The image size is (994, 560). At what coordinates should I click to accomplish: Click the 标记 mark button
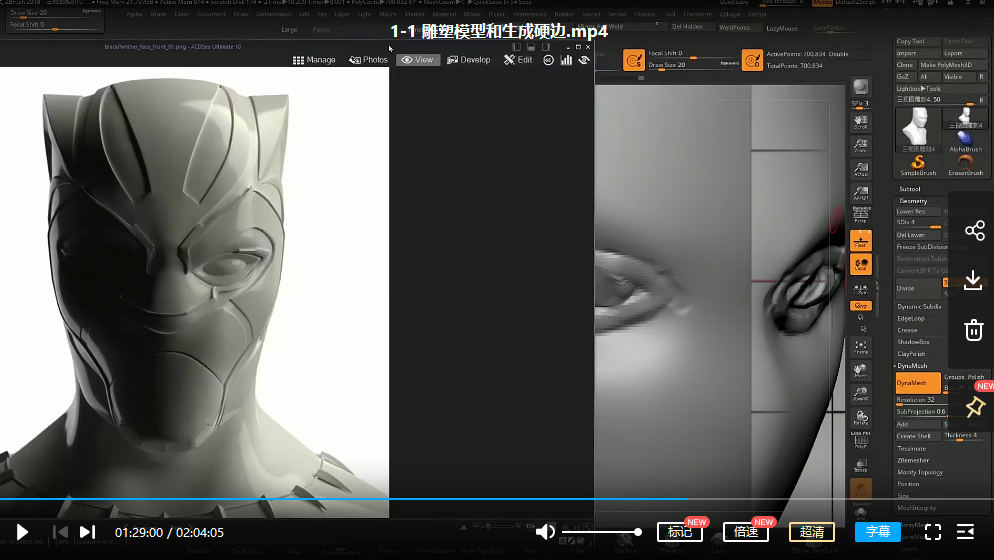coord(680,532)
